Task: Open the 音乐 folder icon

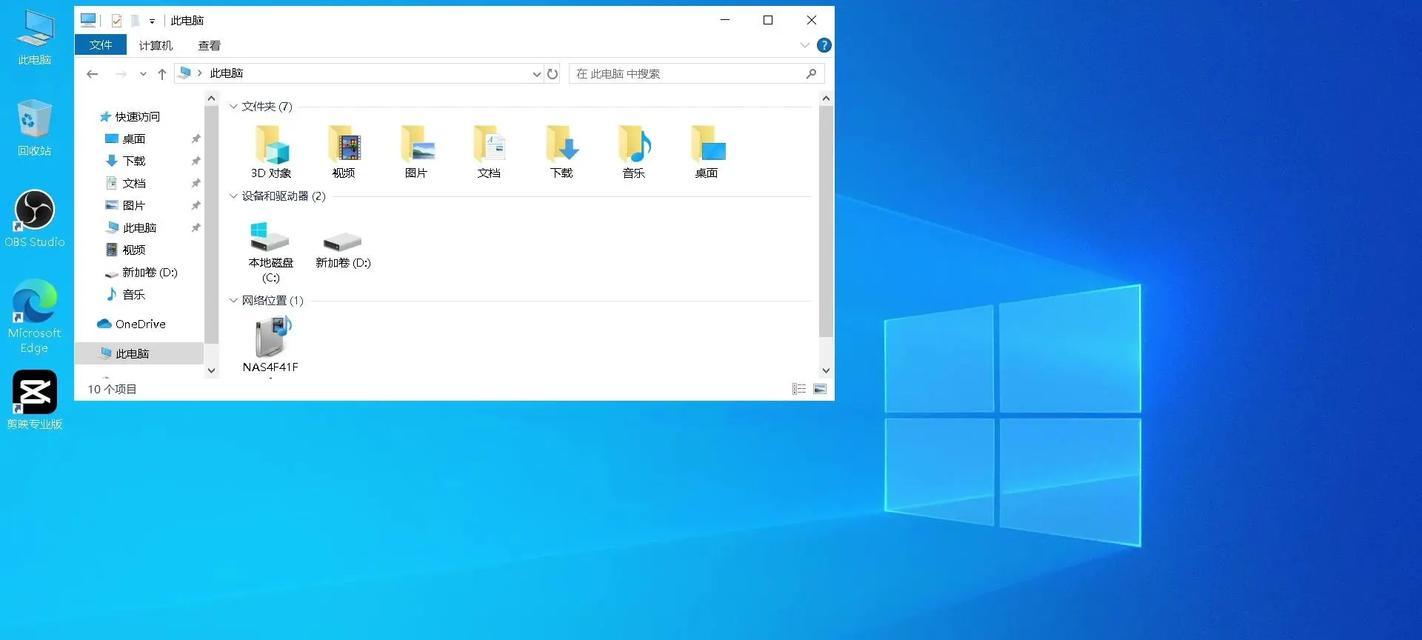Action: 634,145
